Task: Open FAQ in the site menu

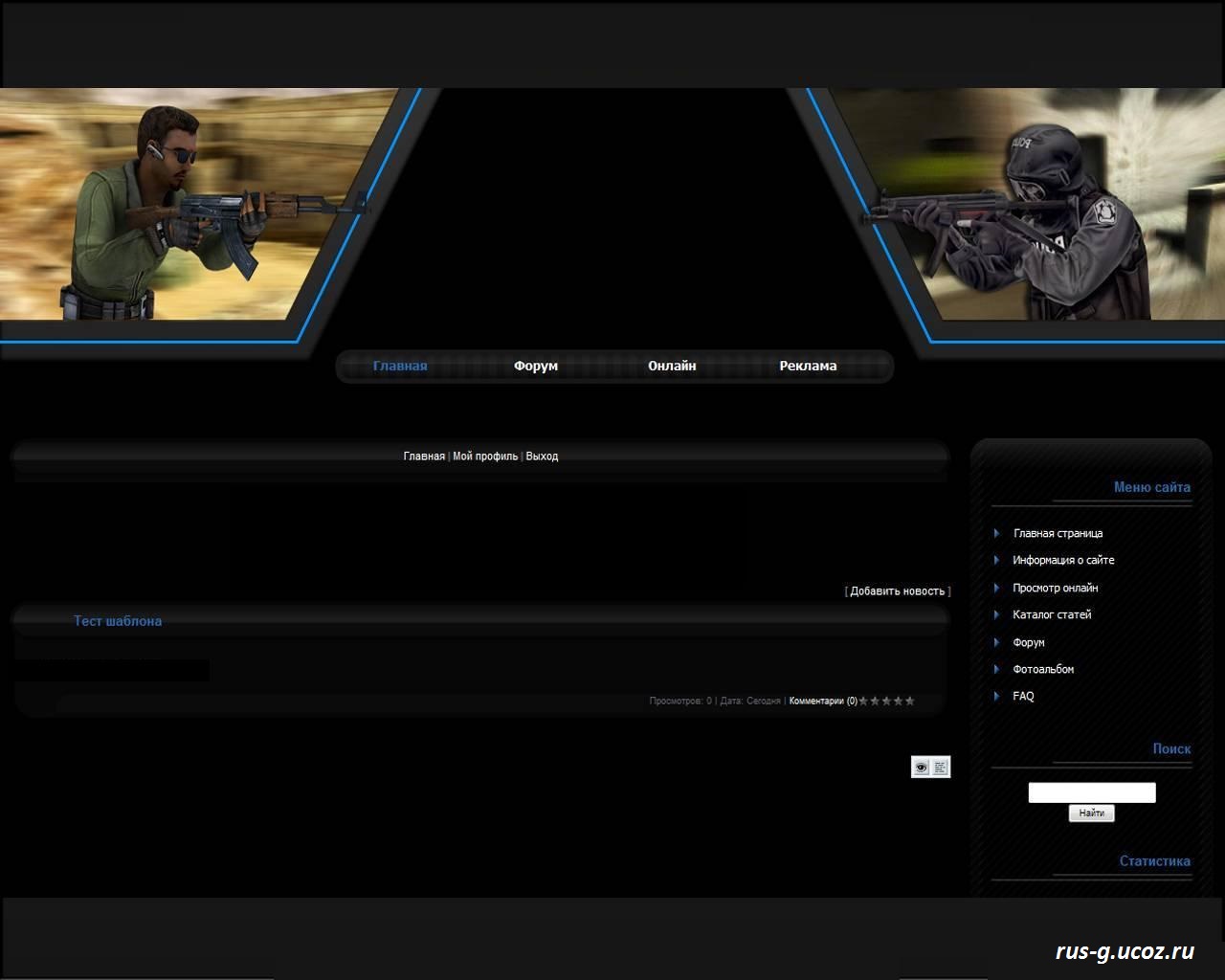Action: click(1023, 696)
